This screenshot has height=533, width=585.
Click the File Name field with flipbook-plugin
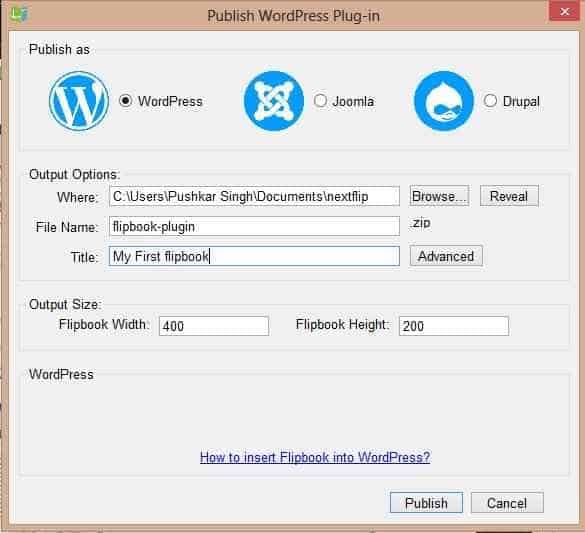tap(254, 226)
